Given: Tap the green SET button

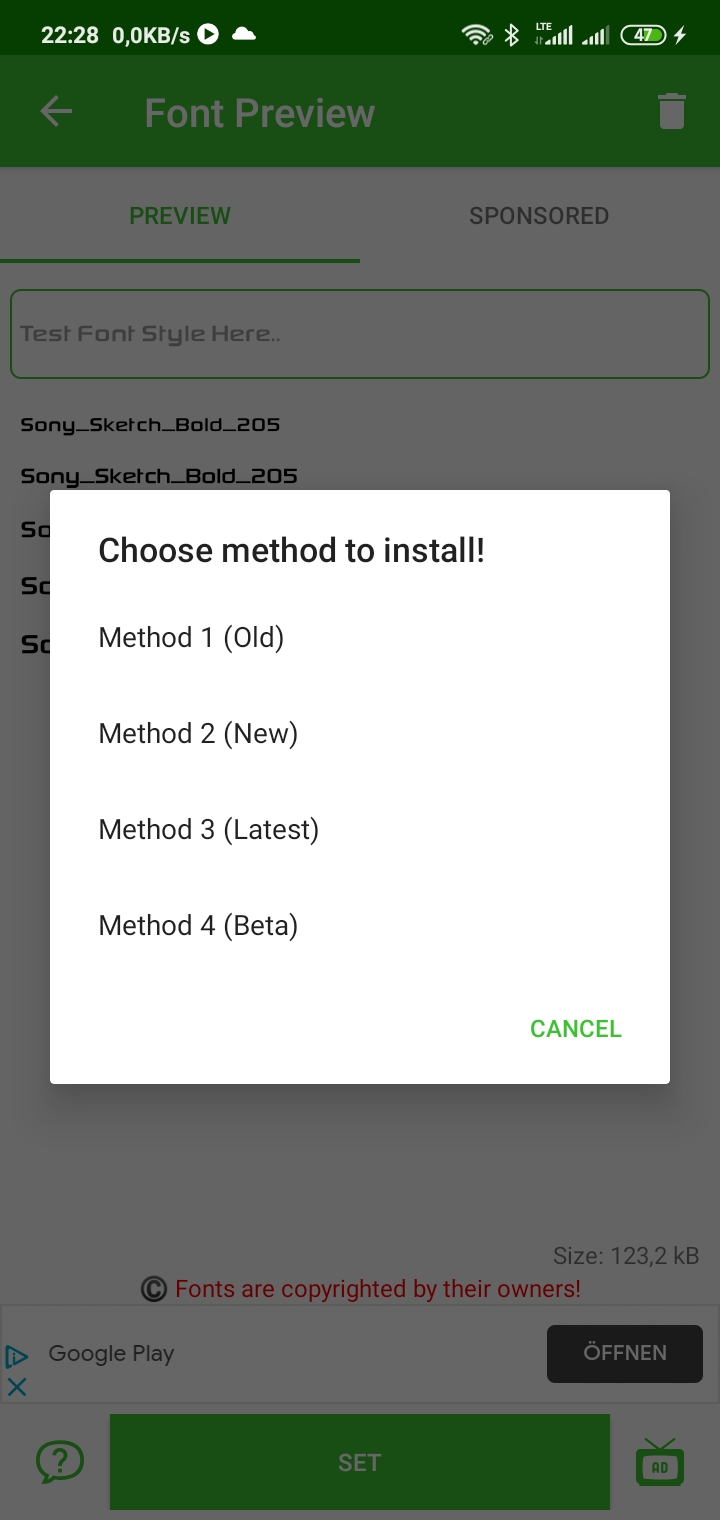Looking at the screenshot, I should point(360,1462).
